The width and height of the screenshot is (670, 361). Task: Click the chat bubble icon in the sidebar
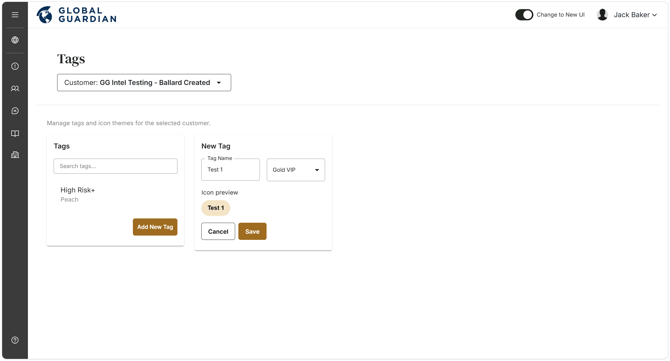pos(15,111)
